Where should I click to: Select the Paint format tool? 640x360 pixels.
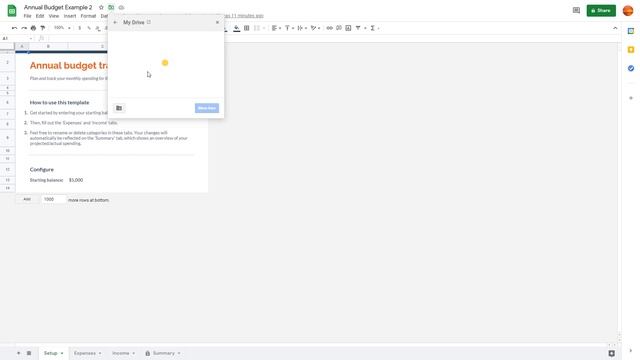(x=42, y=28)
